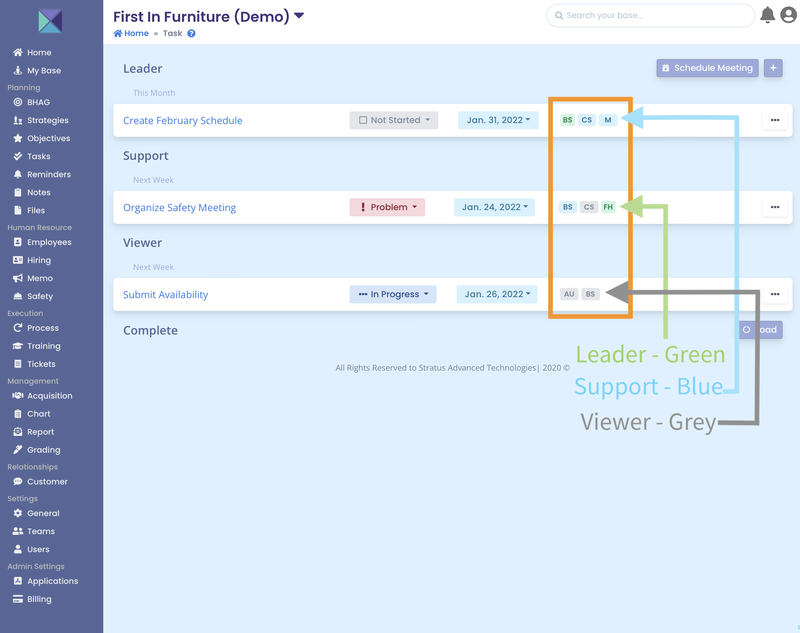Image resolution: width=800 pixels, height=633 pixels.
Task: Click the Safety hard hat icon
Action: [x=18, y=296]
